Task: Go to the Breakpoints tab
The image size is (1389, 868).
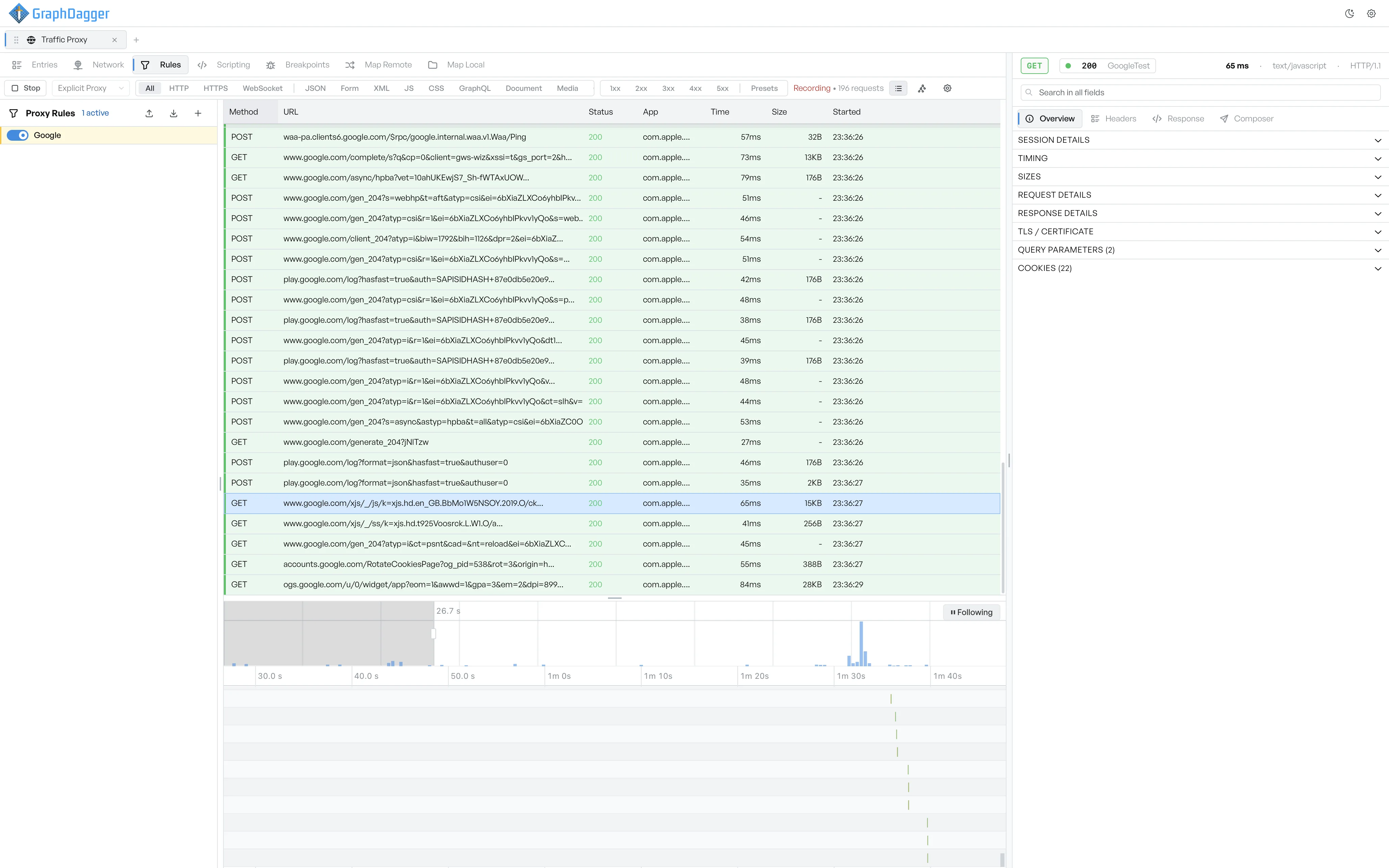Action: [298, 65]
